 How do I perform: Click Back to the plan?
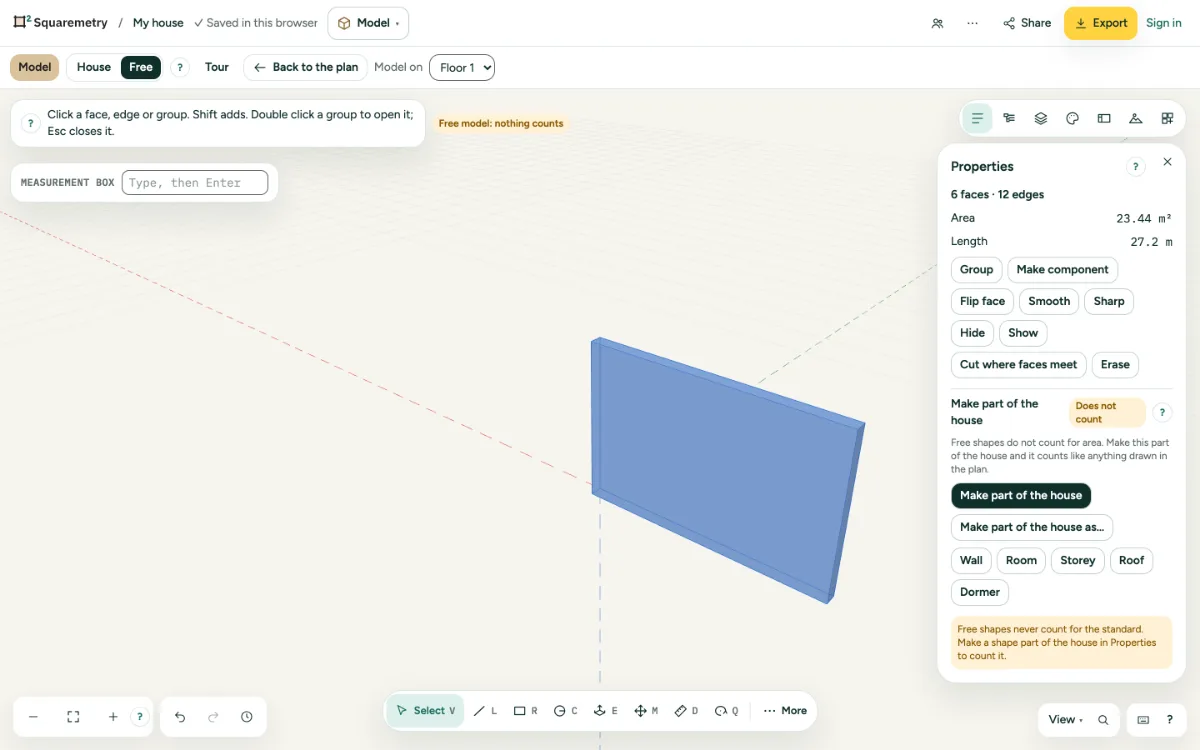pyautogui.click(x=306, y=67)
